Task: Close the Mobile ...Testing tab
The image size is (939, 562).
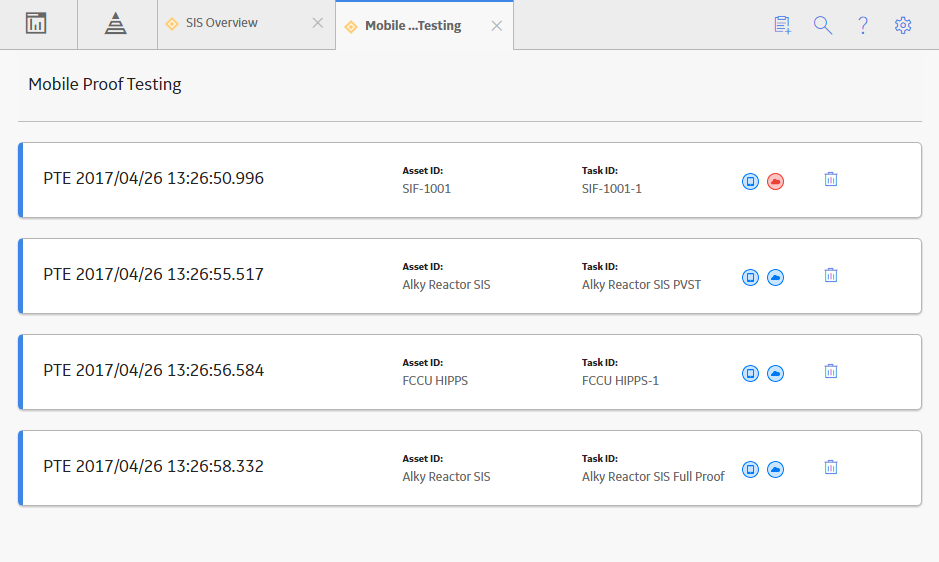Action: [x=496, y=26]
